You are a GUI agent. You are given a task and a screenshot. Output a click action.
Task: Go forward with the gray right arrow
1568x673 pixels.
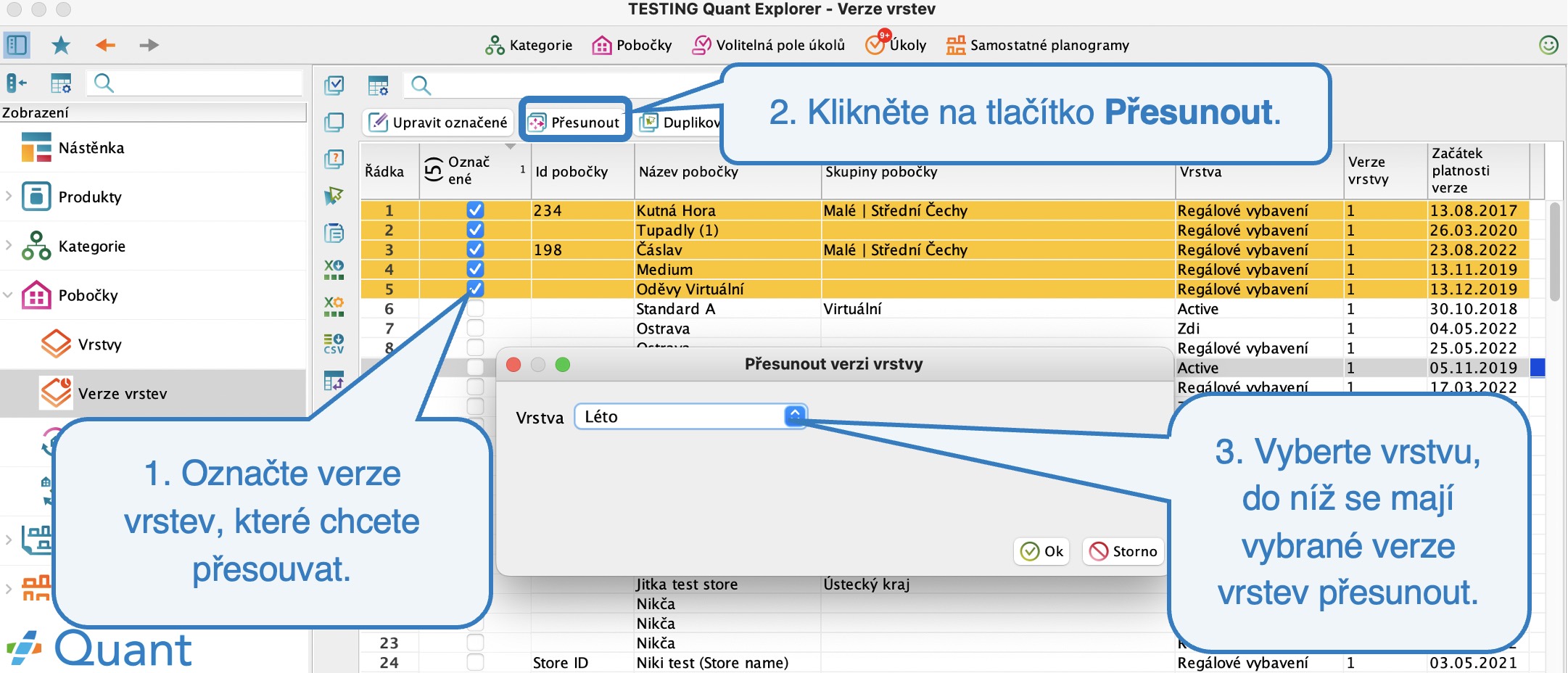149,45
